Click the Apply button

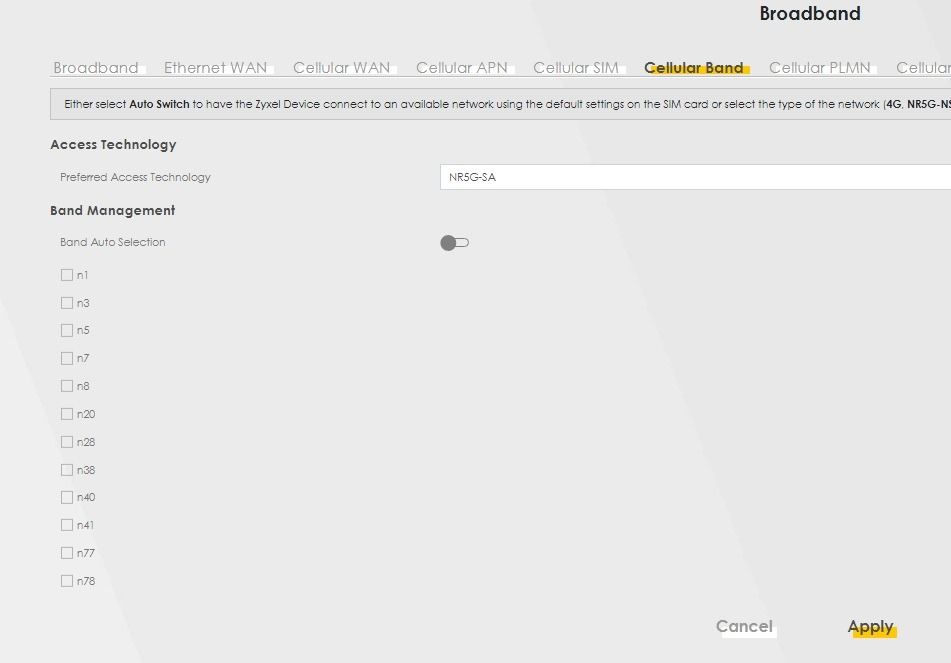point(870,627)
